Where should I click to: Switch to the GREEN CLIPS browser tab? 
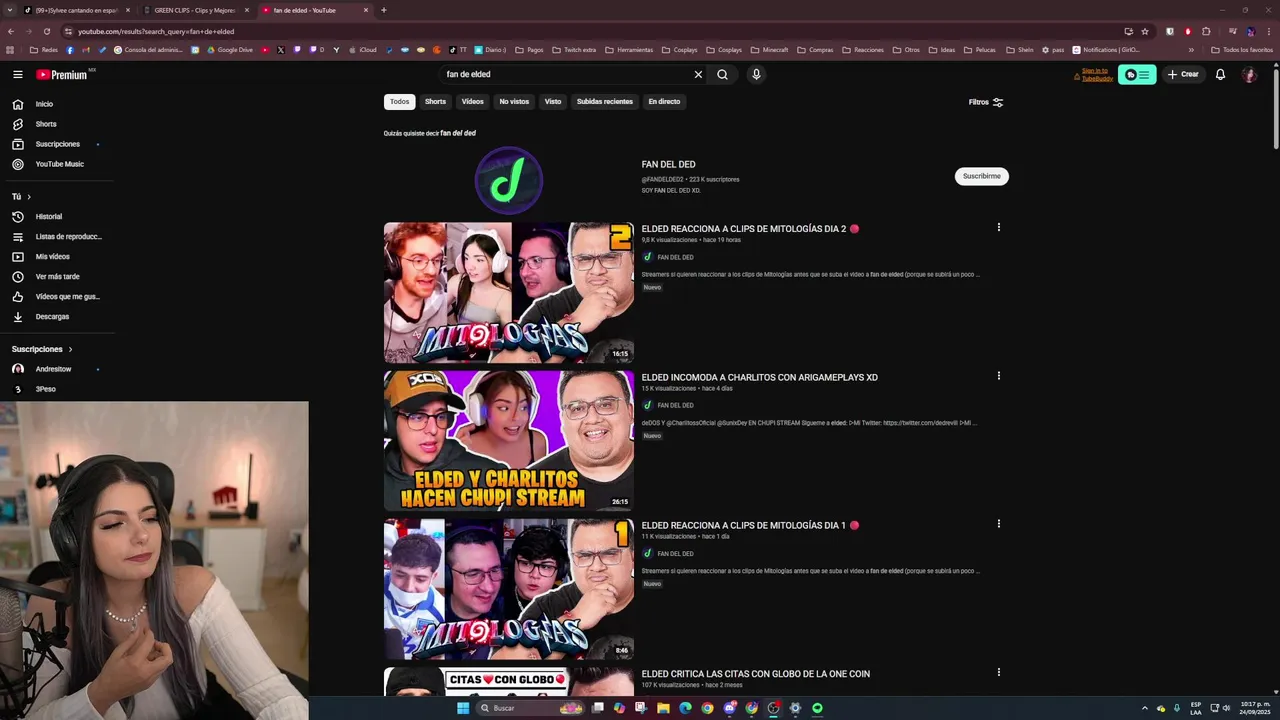point(195,10)
